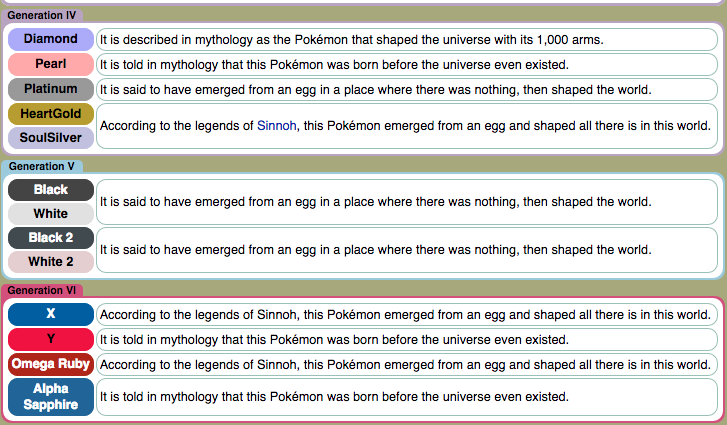This screenshot has height=425, width=727.
Task: Click the Alpha Sapphire Pokédex entry text
Action: (x=334, y=396)
